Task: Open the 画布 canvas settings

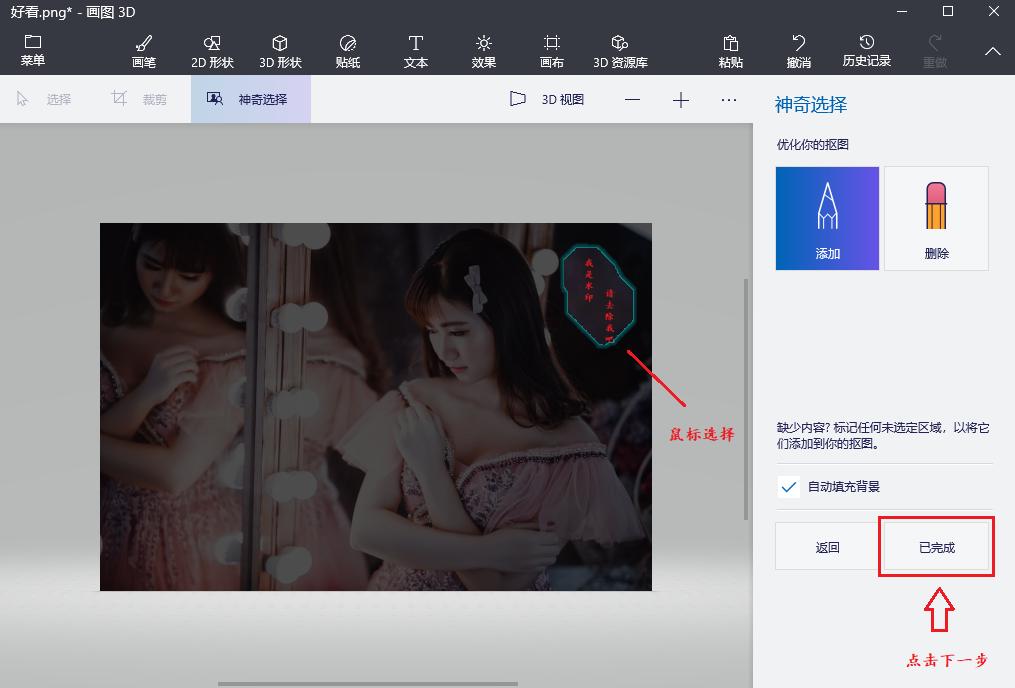Action: (x=551, y=48)
